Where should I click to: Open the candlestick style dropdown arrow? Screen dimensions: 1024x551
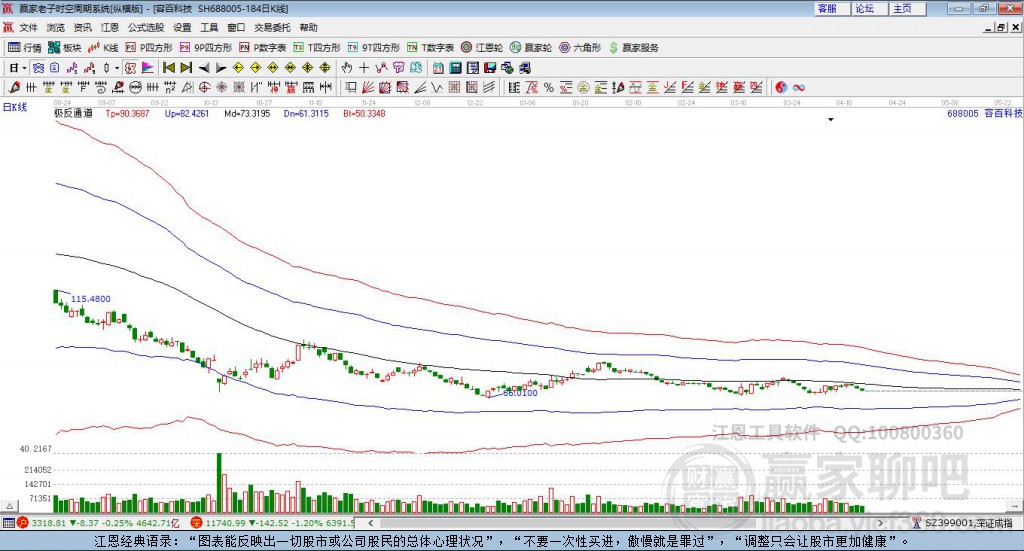[117, 68]
